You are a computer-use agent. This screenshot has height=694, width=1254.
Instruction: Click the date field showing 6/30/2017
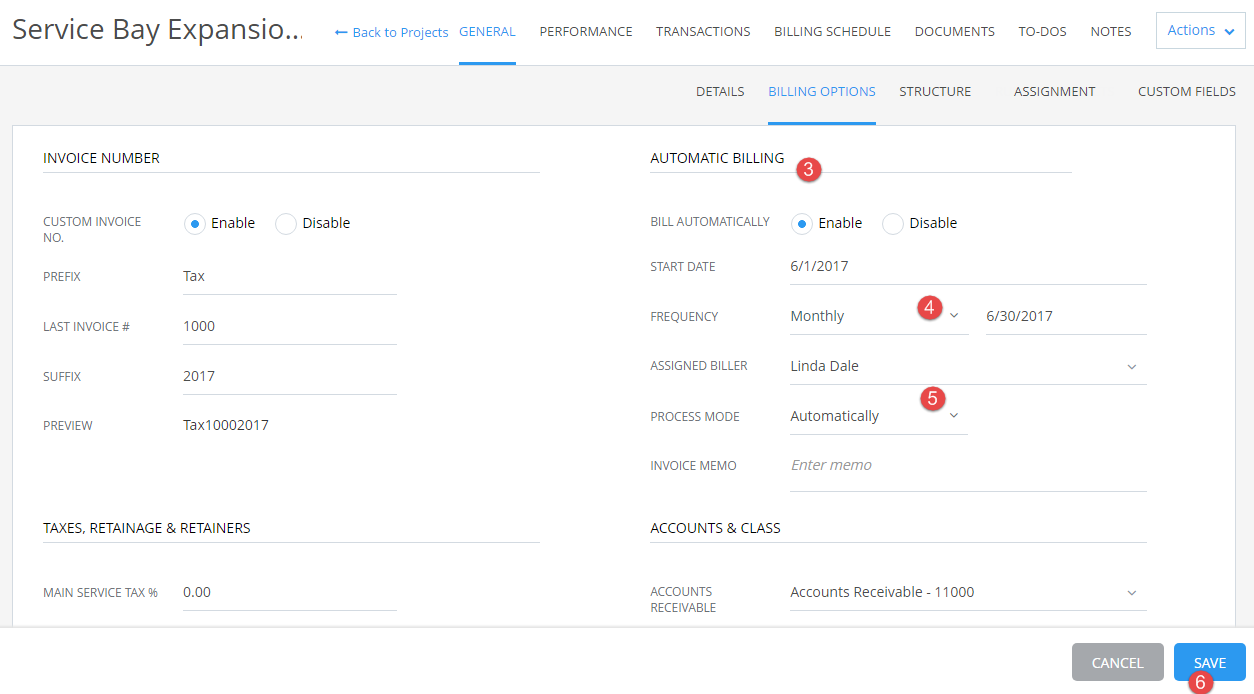pyautogui.click(x=1066, y=316)
